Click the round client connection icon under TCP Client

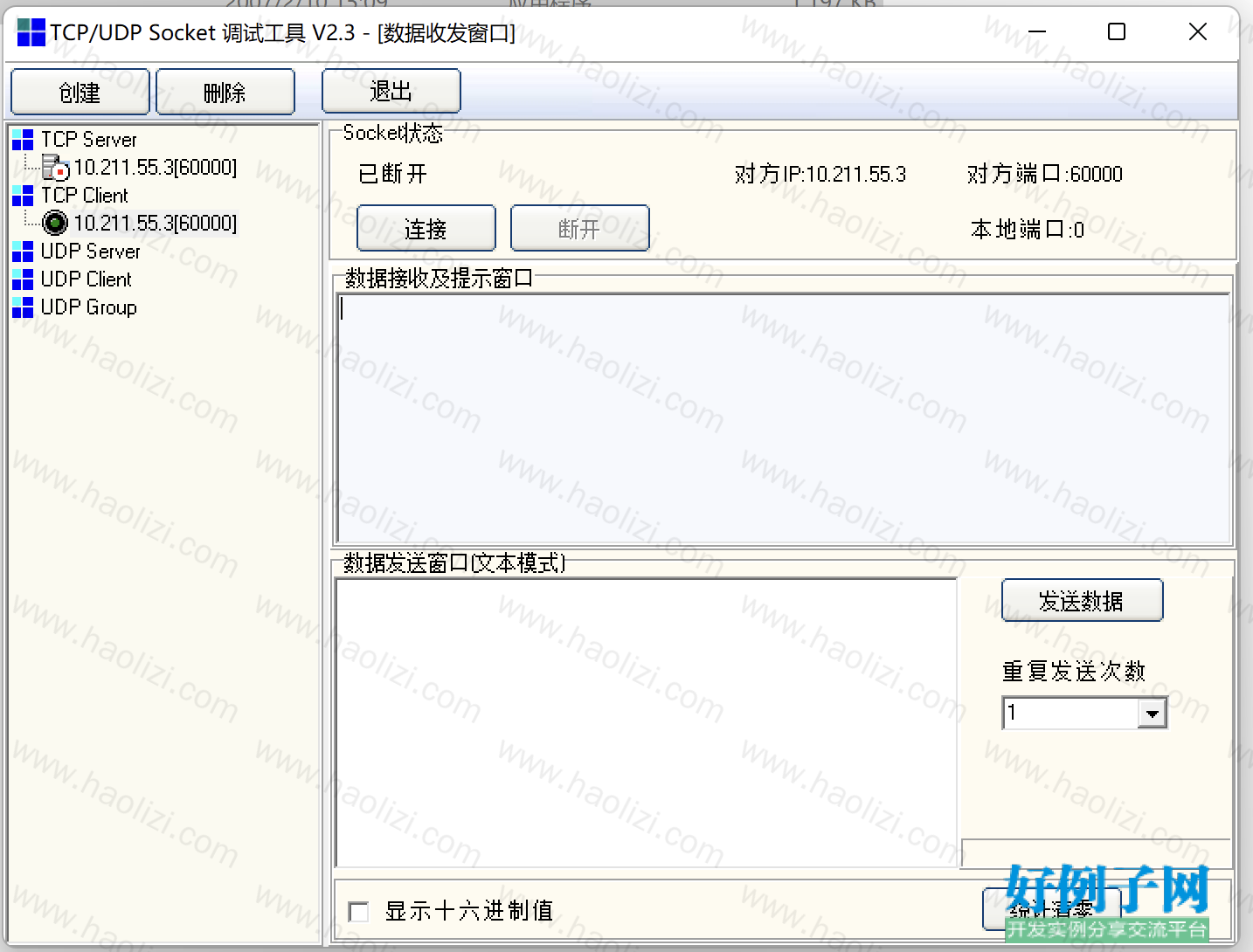click(55, 224)
